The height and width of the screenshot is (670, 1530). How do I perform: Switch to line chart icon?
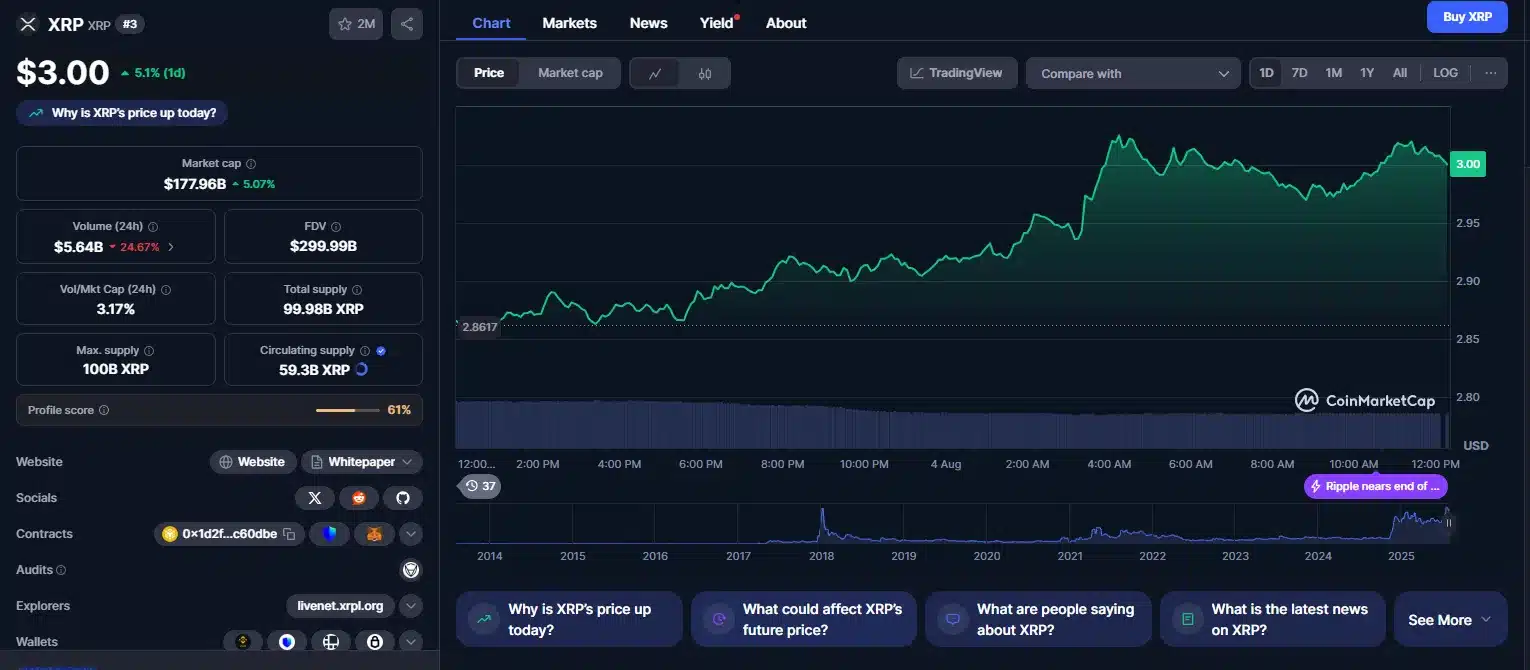(x=655, y=73)
